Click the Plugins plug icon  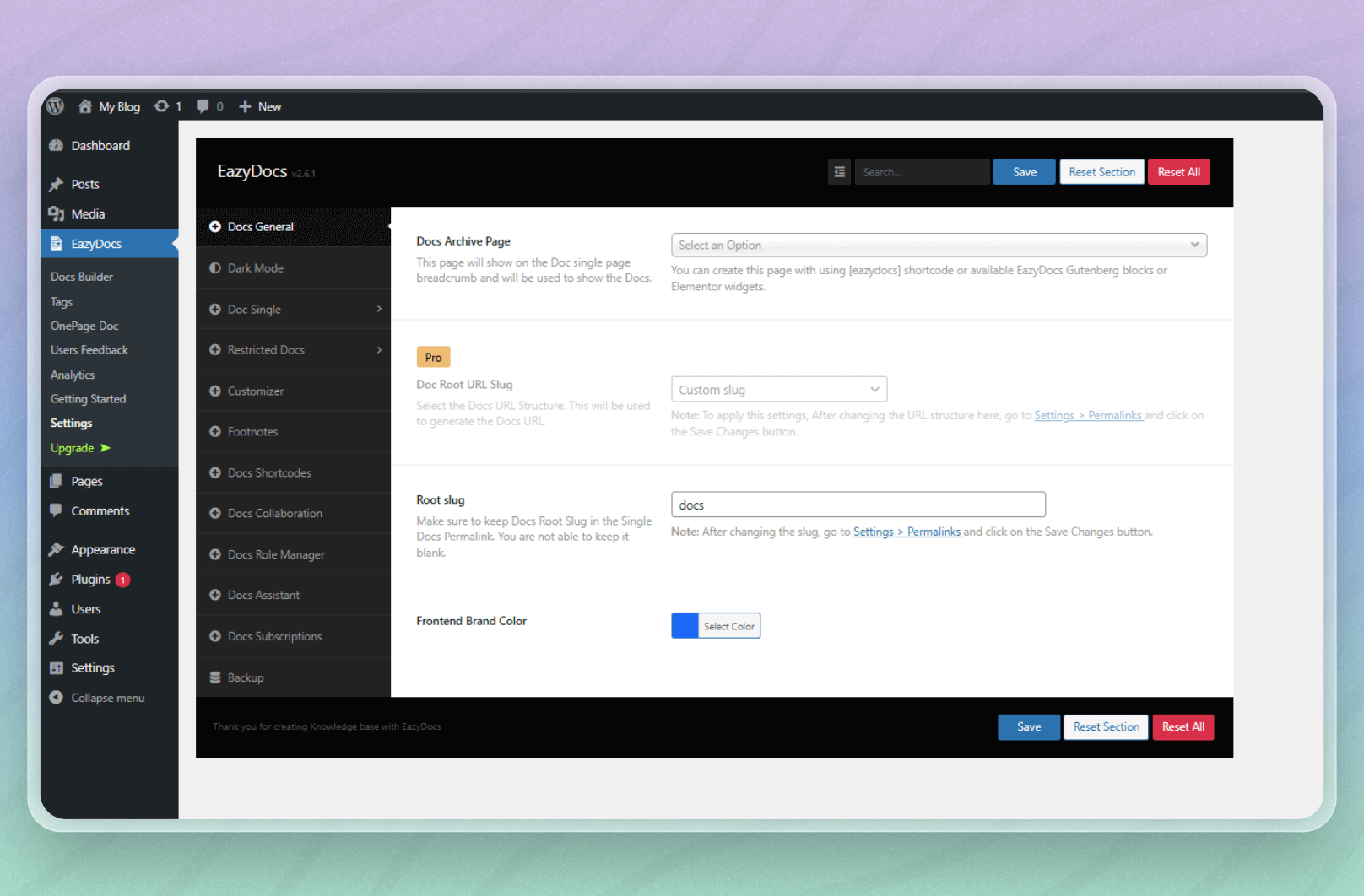click(x=57, y=579)
